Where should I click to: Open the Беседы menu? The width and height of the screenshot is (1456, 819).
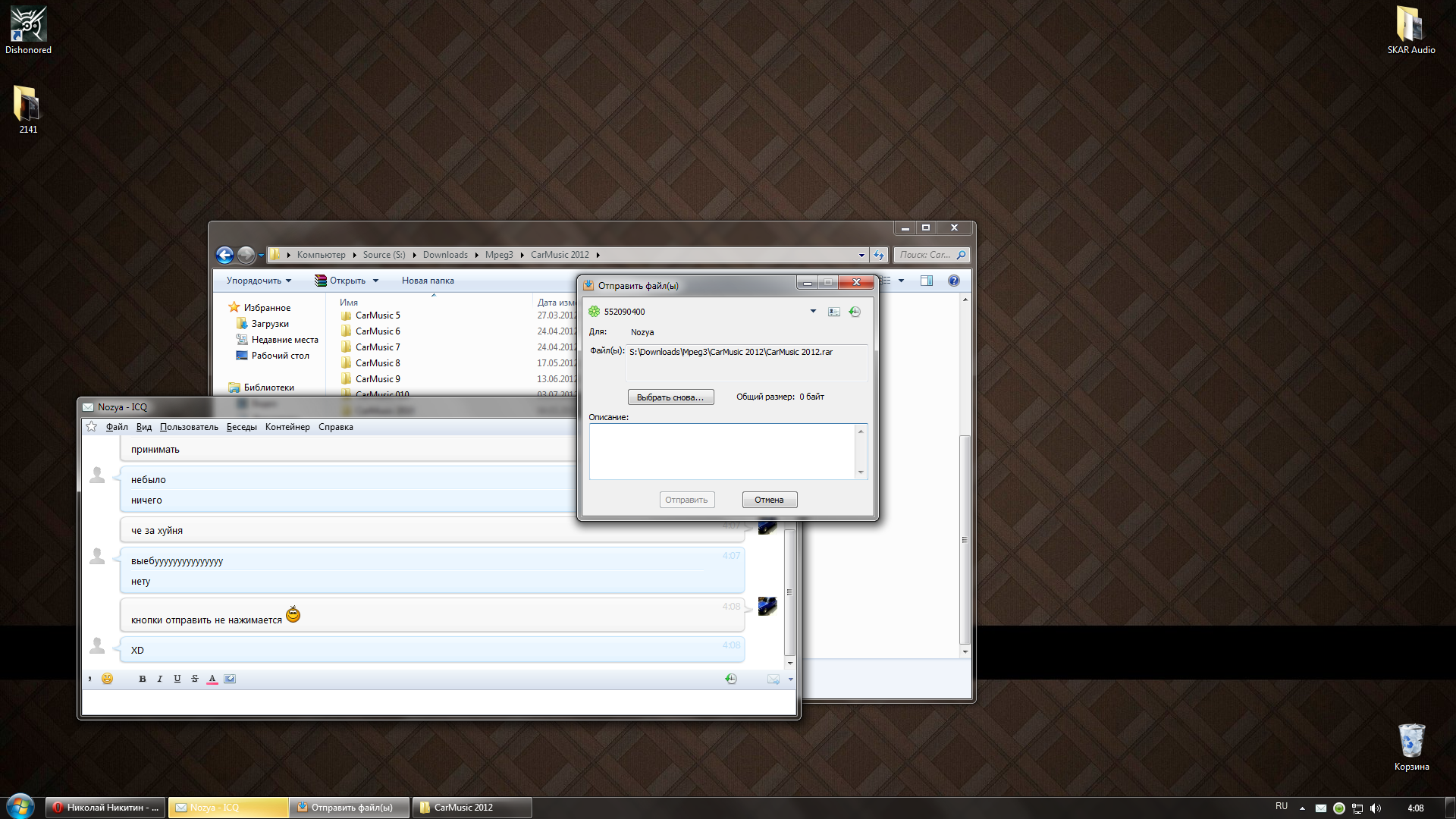click(241, 427)
